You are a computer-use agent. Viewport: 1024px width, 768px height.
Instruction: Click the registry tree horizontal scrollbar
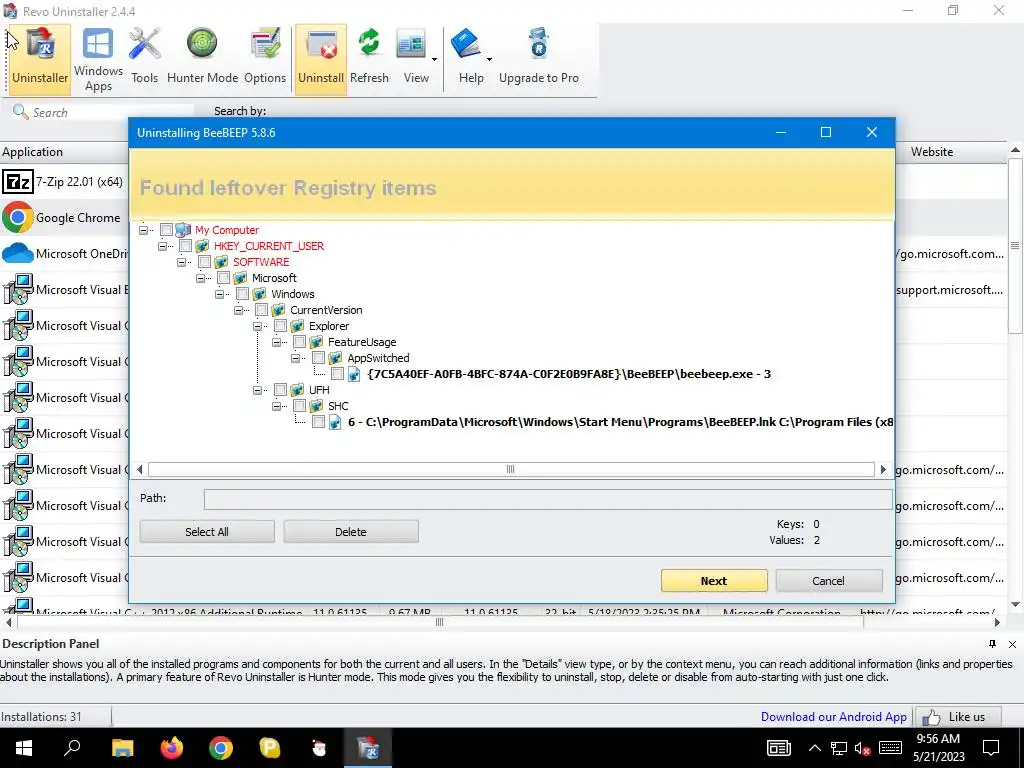tap(511, 470)
